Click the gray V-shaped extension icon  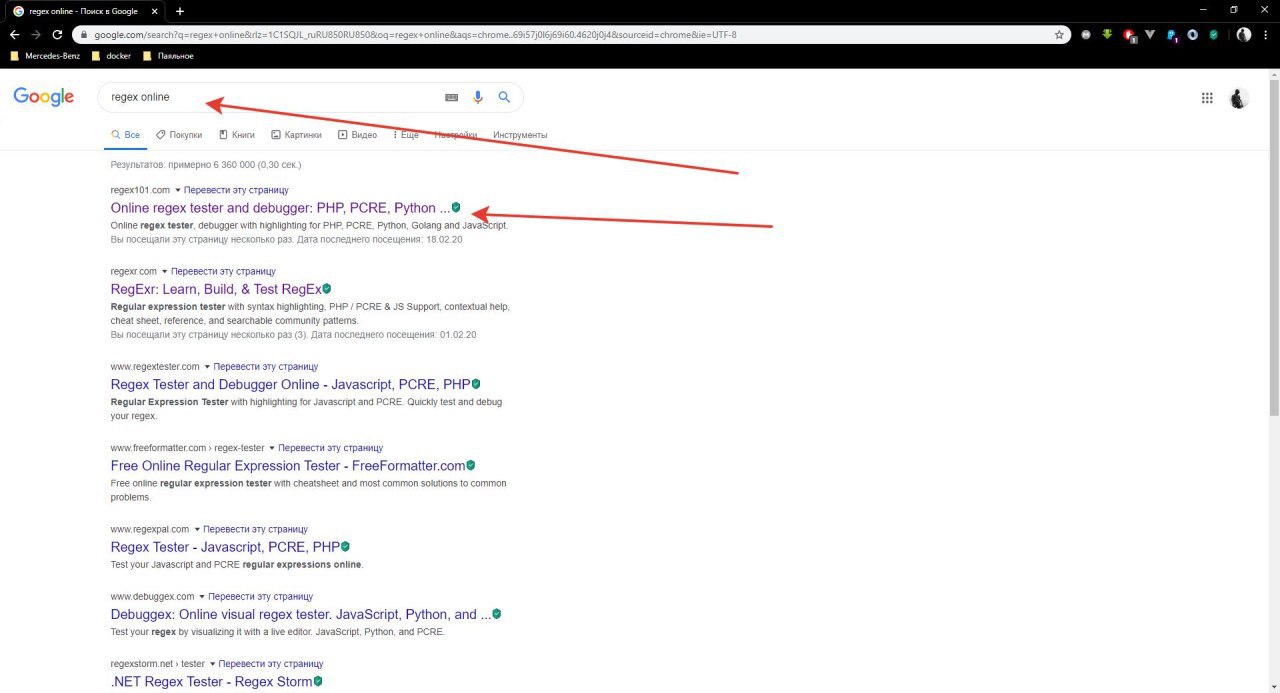click(1150, 34)
